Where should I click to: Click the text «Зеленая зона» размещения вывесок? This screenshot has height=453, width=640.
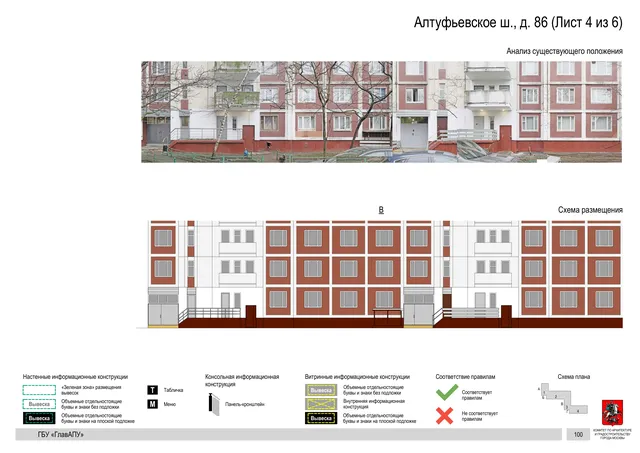pyautogui.click(x=91, y=390)
